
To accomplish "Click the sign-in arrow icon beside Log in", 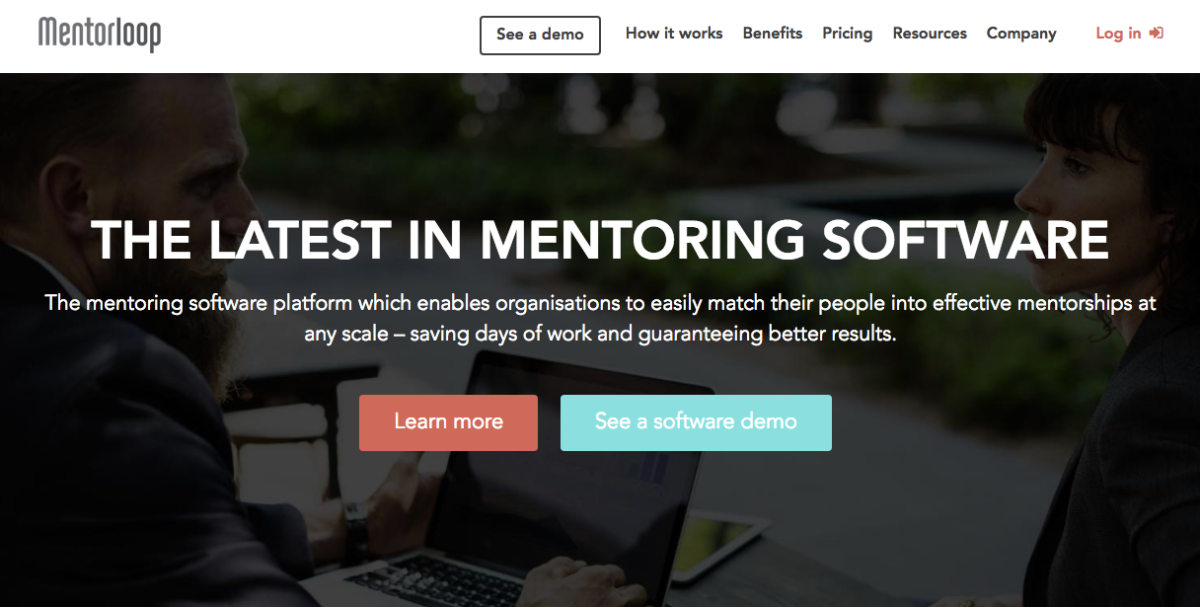I will [x=1157, y=33].
